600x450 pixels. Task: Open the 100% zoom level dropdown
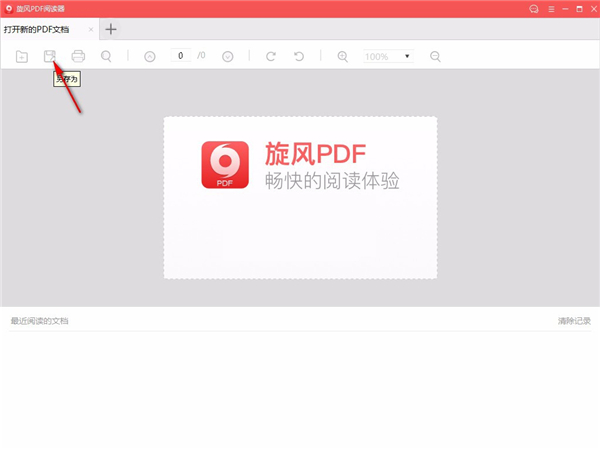click(x=388, y=56)
